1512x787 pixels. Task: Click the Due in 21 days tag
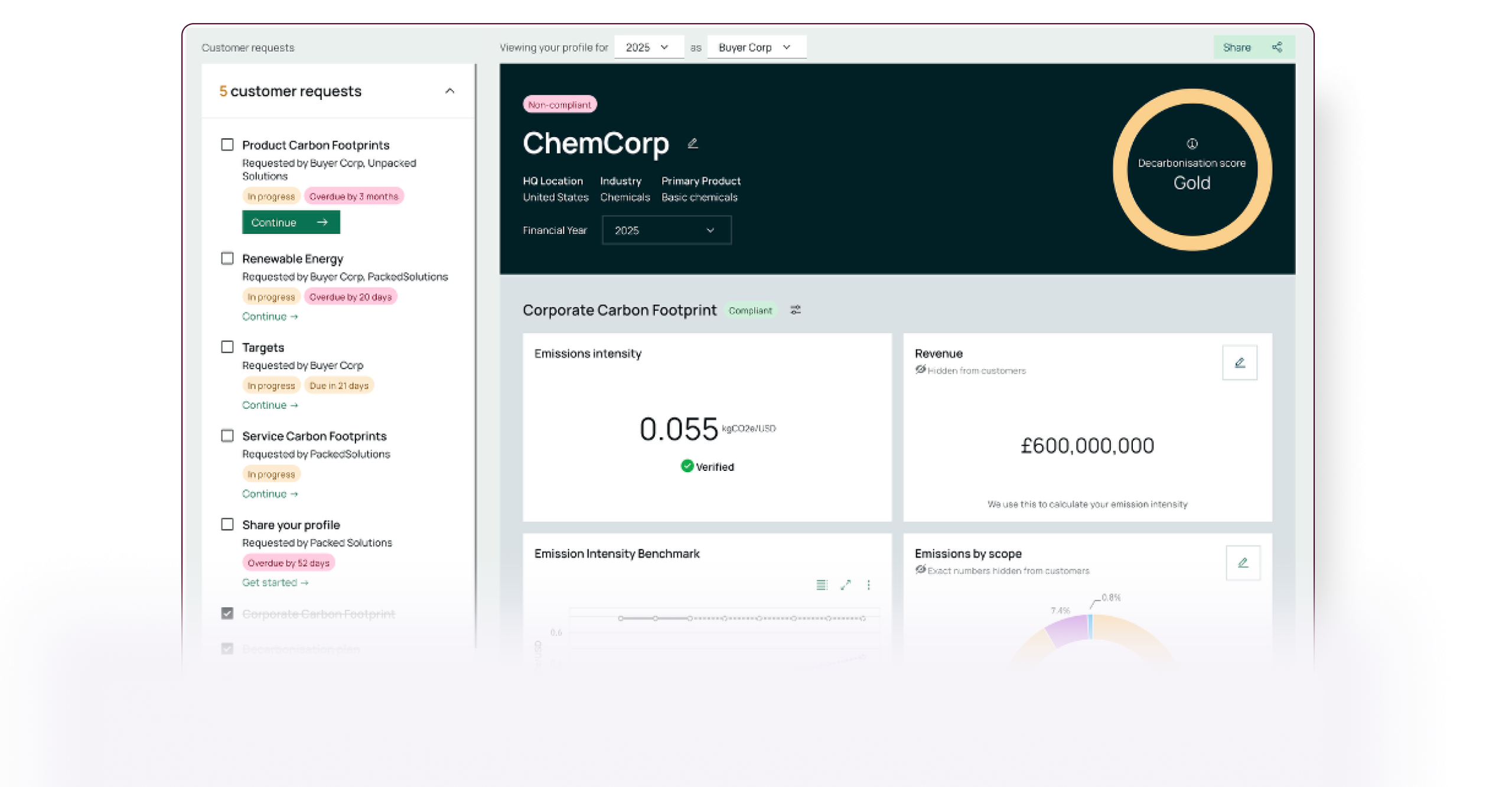click(x=339, y=385)
